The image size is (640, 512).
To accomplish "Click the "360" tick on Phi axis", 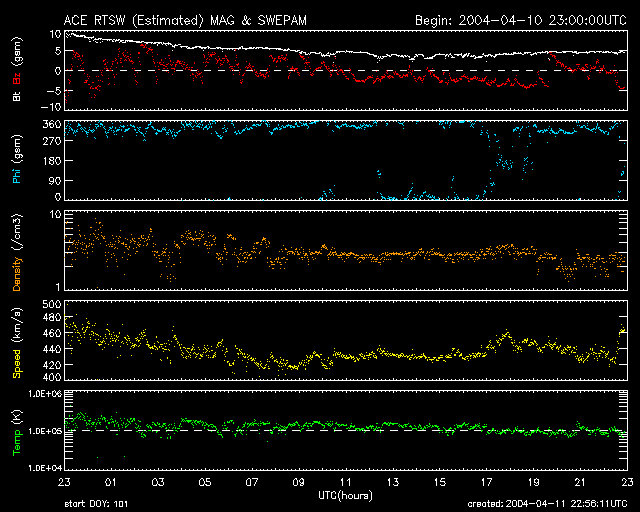I will tap(52, 124).
